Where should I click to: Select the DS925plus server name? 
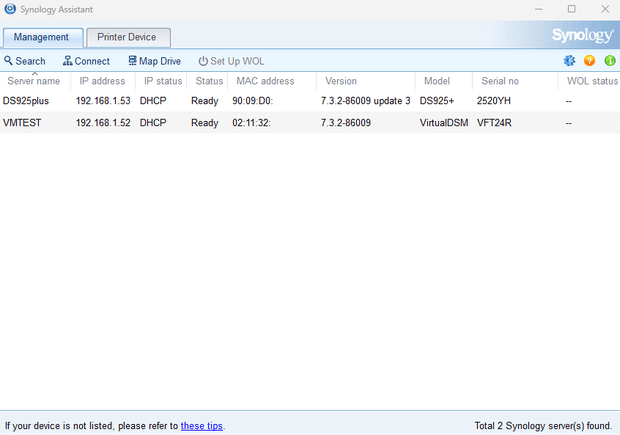(x=26, y=101)
